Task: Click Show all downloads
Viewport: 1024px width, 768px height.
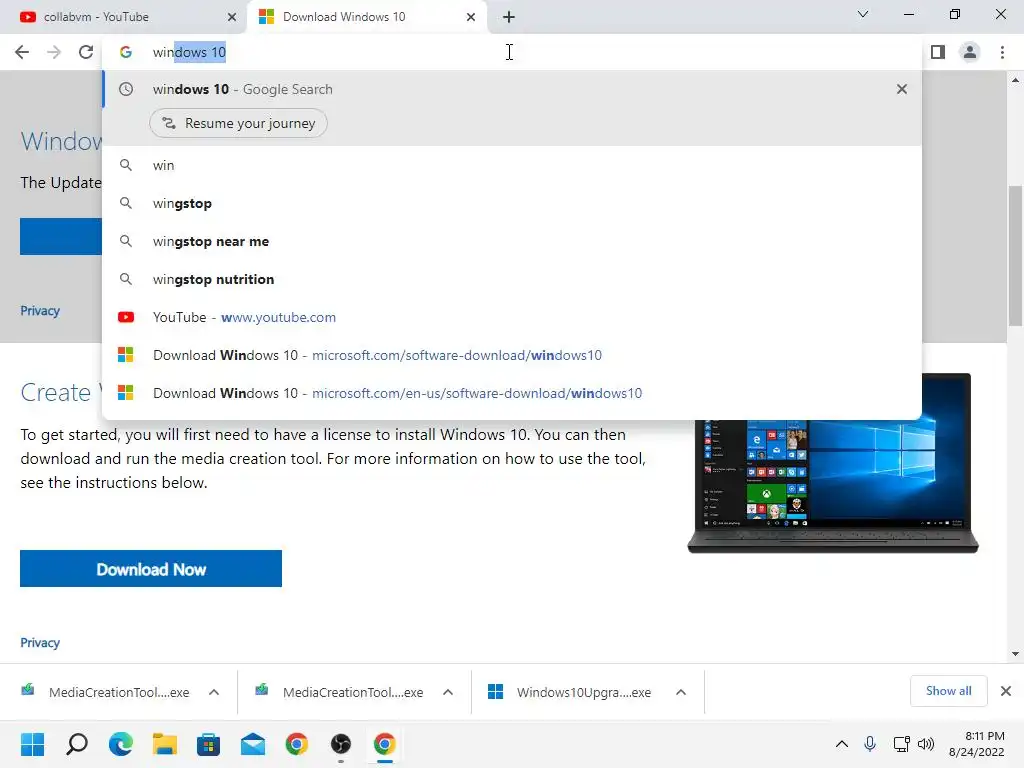Action: coord(948,691)
